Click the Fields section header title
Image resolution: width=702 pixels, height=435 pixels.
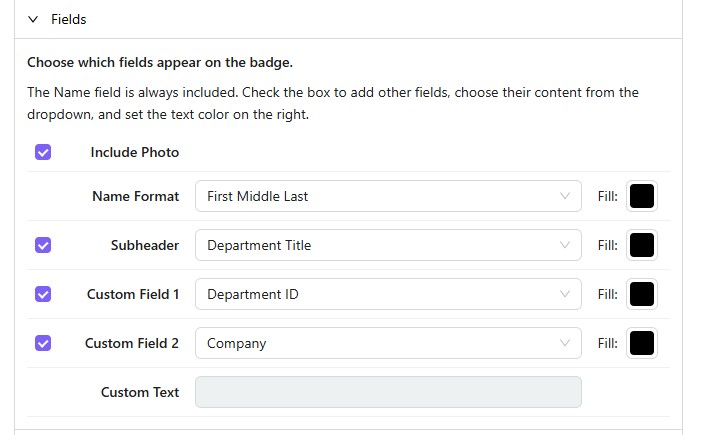pyautogui.click(x=69, y=19)
